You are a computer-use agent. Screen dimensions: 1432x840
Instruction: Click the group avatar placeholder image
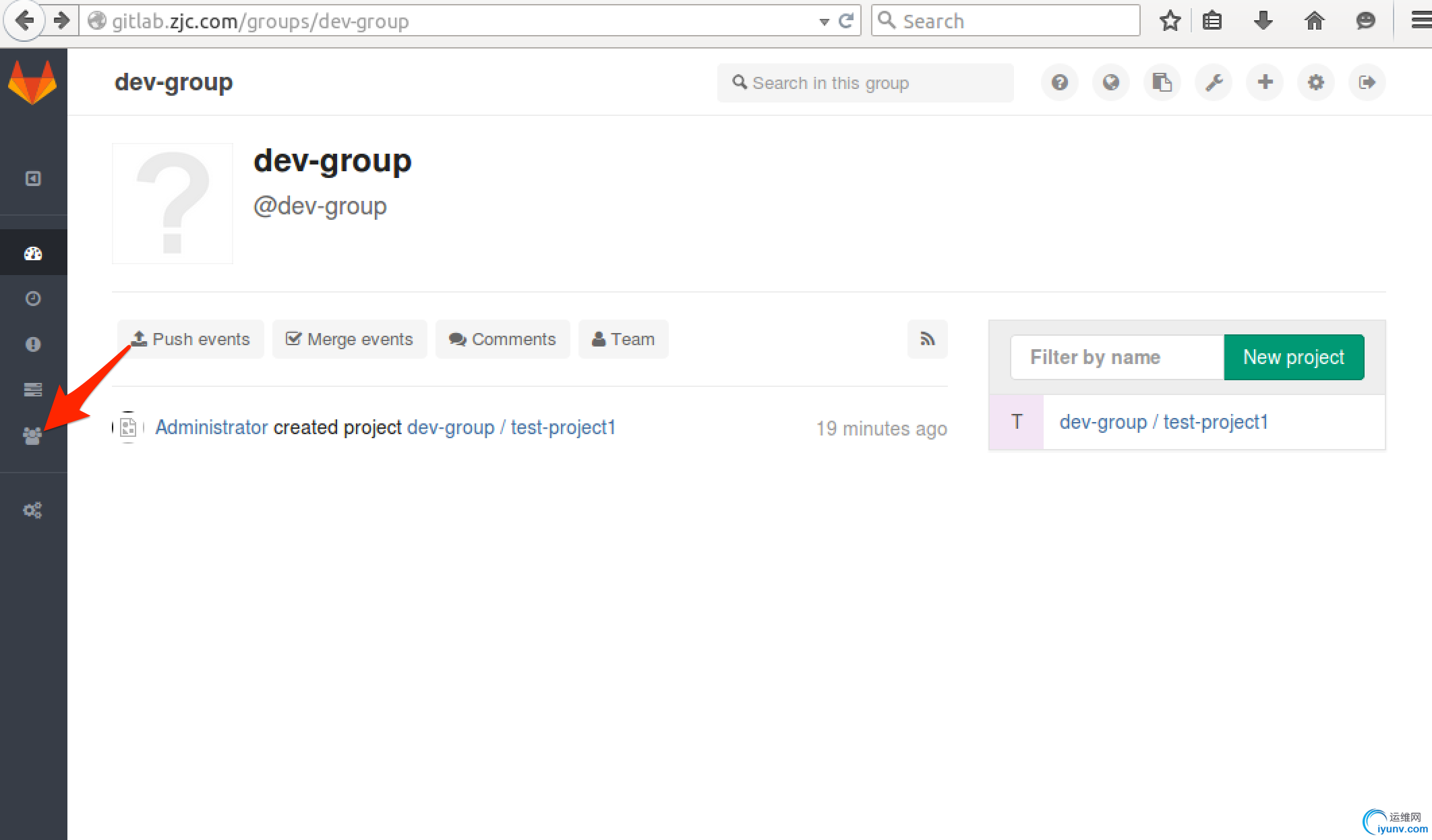(173, 204)
